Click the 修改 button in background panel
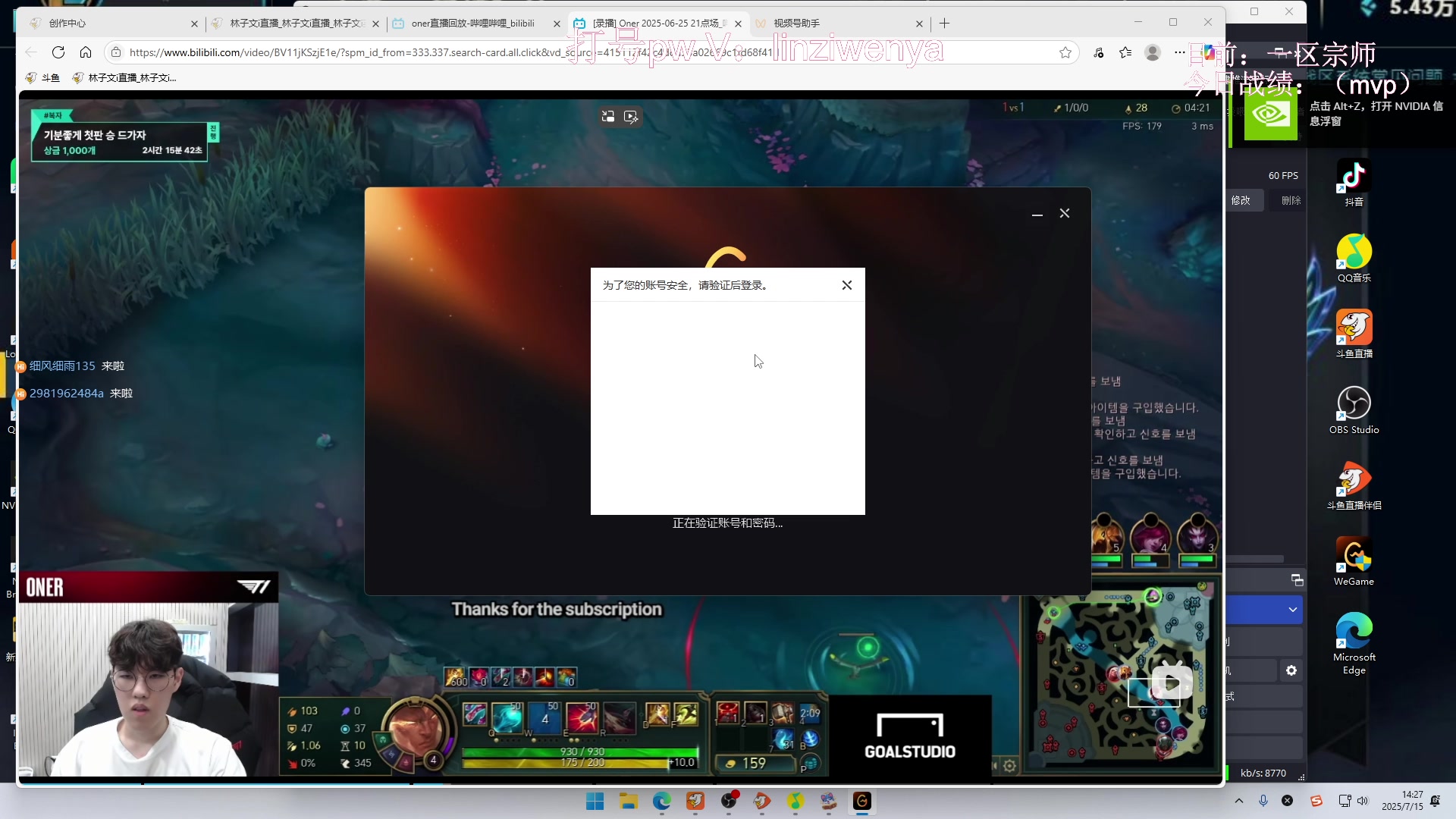 point(1241,200)
